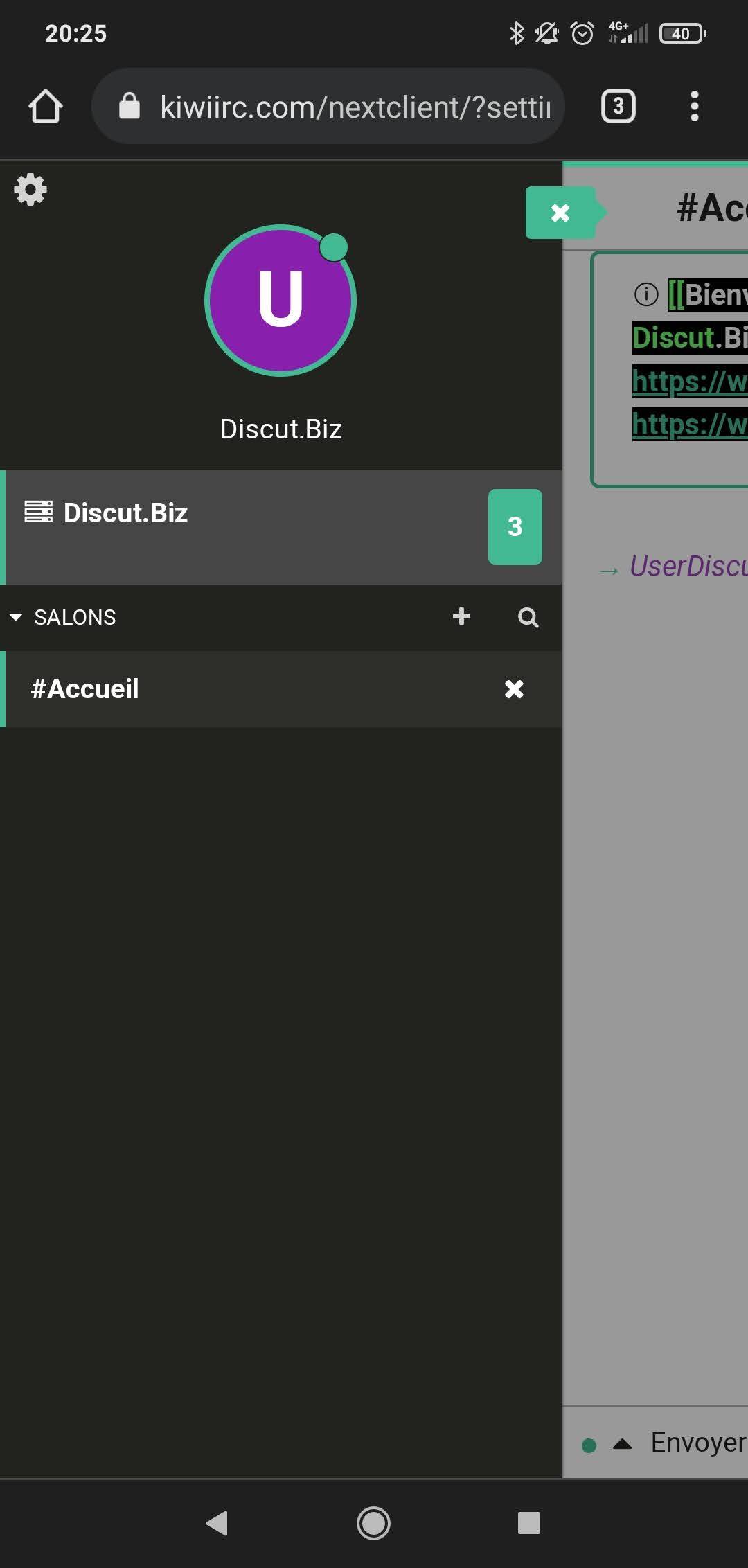Tap the Android recent apps square button
This screenshot has height=1568, width=748.
pos(528,1523)
